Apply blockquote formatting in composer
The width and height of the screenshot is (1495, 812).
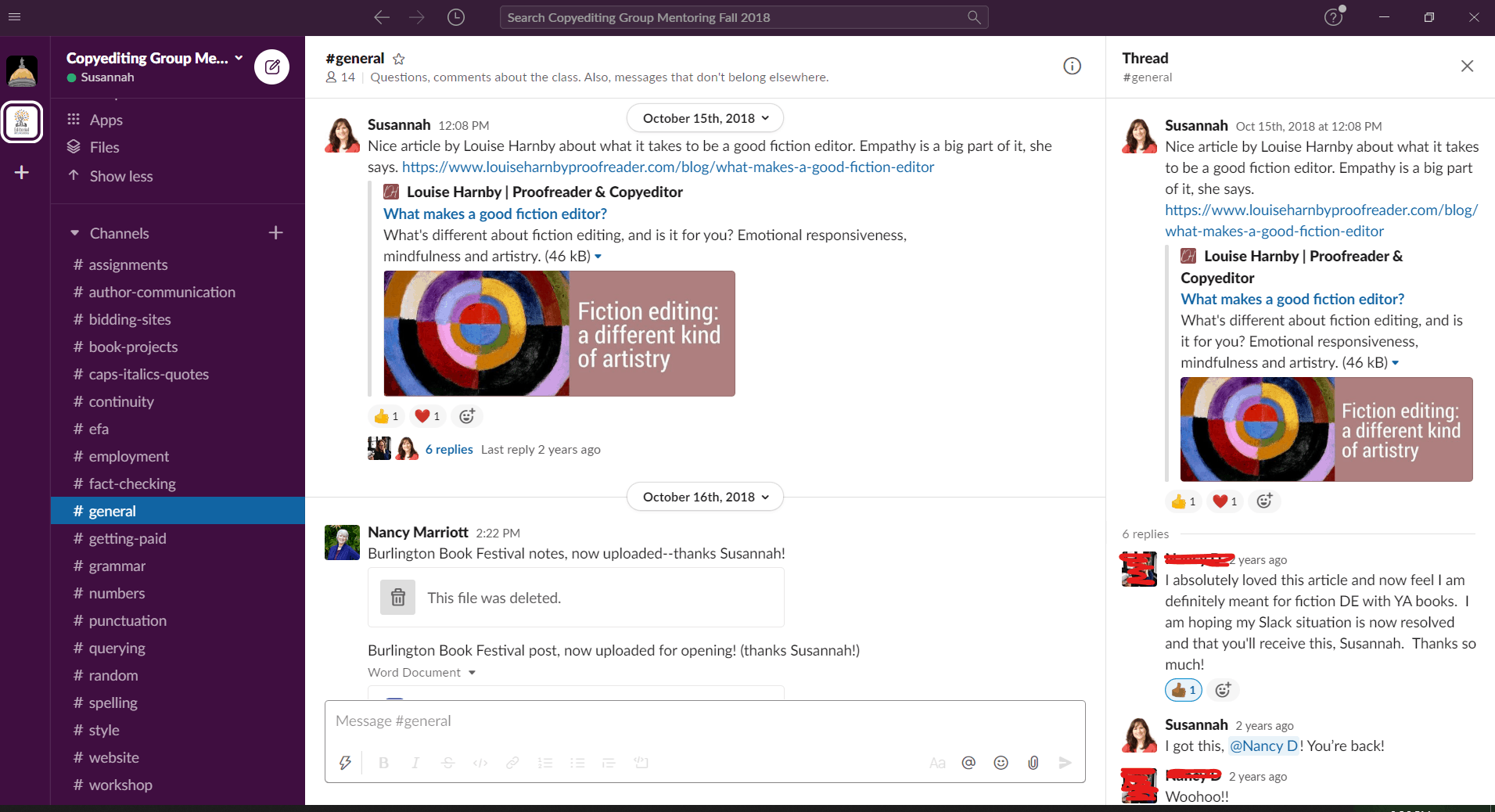click(609, 763)
